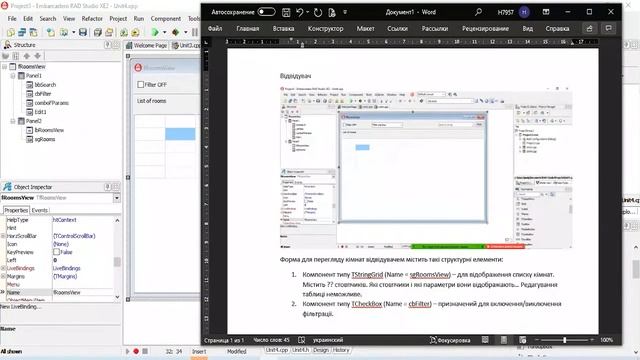
Task: Collapse the Panel1 tree node
Action: (x=13, y=76)
